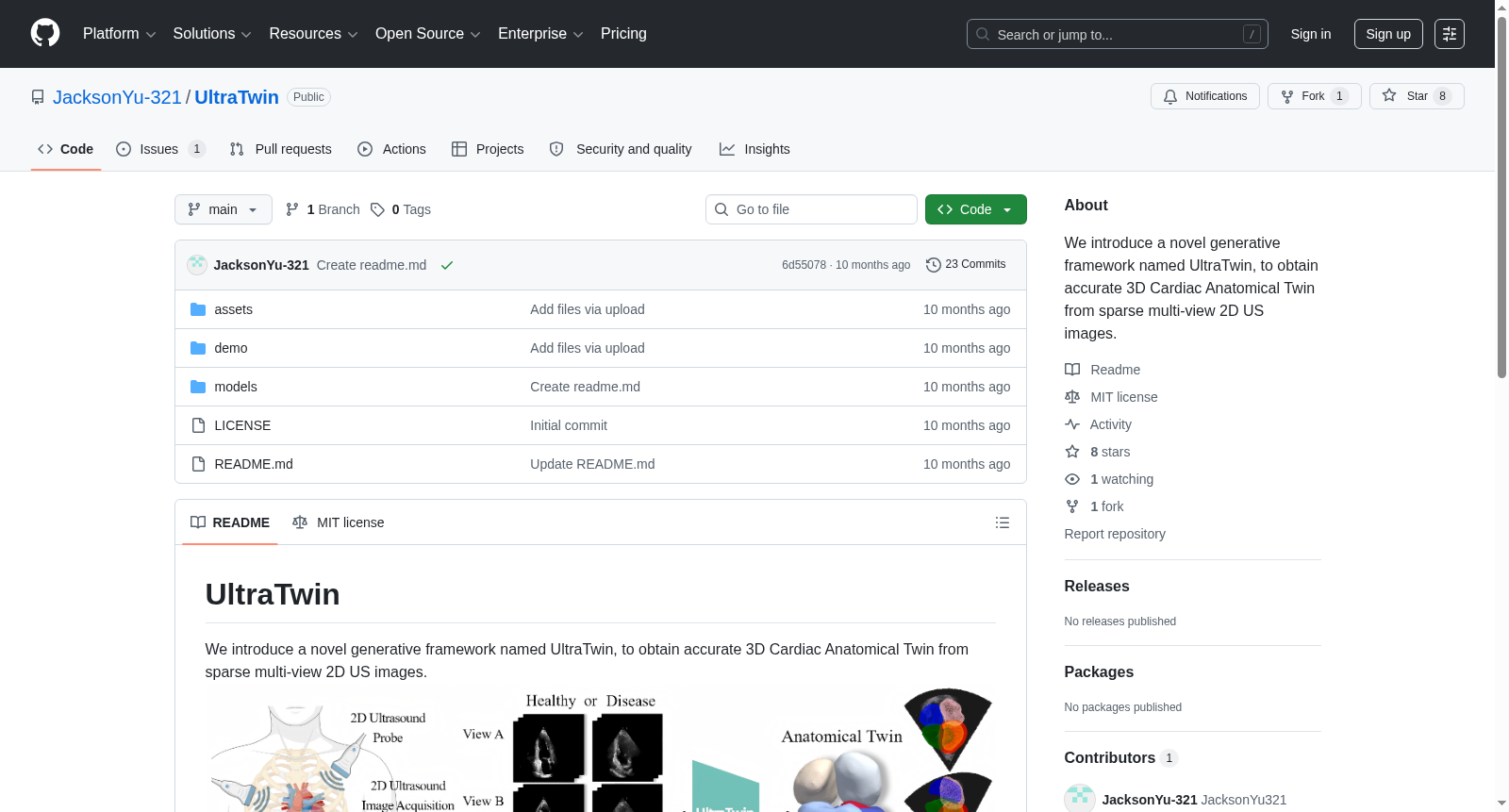Open the assets folder
This screenshot has width=1509, height=812.
click(233, 309)
